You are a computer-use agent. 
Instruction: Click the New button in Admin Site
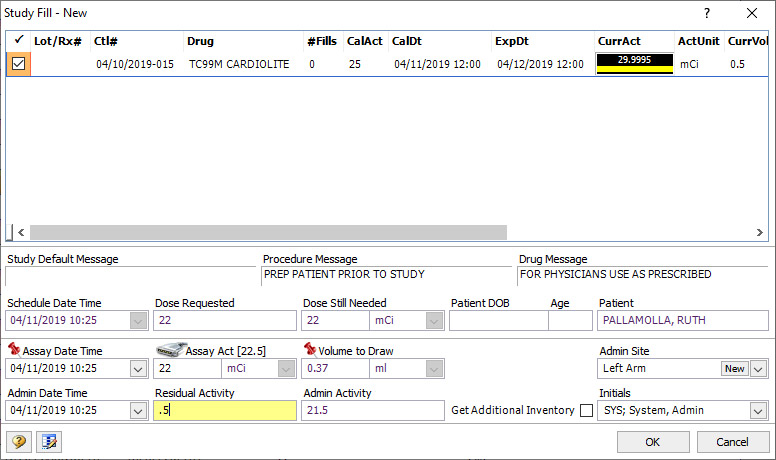734,368
